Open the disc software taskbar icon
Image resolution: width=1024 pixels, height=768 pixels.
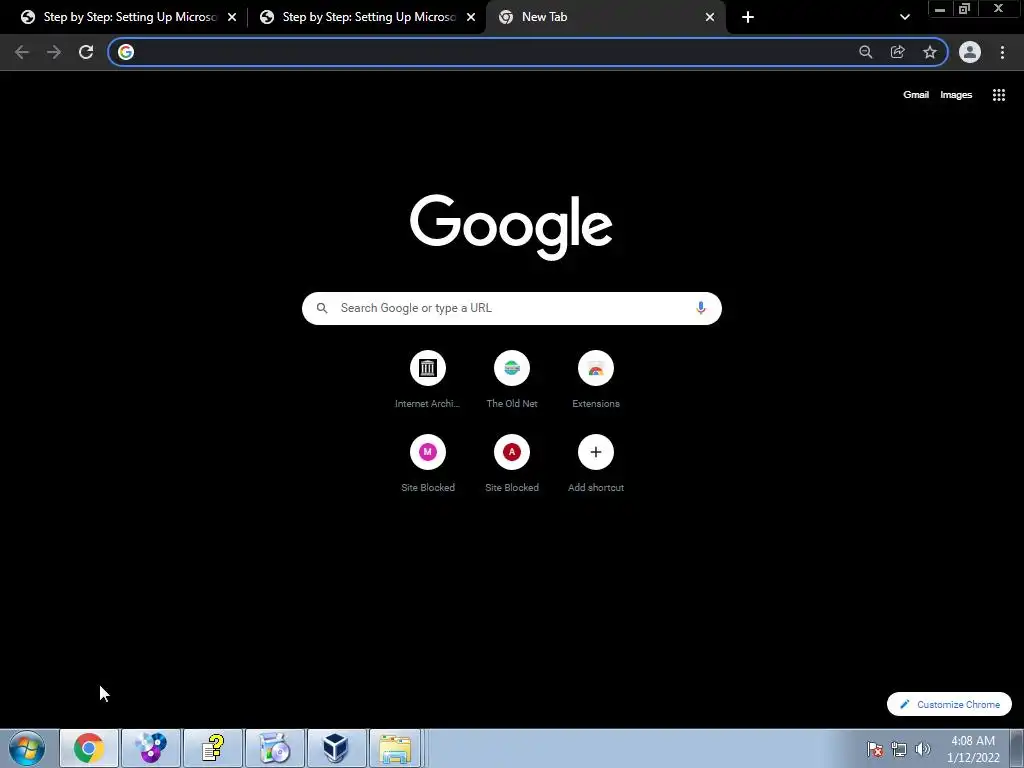tap(275, 748)
